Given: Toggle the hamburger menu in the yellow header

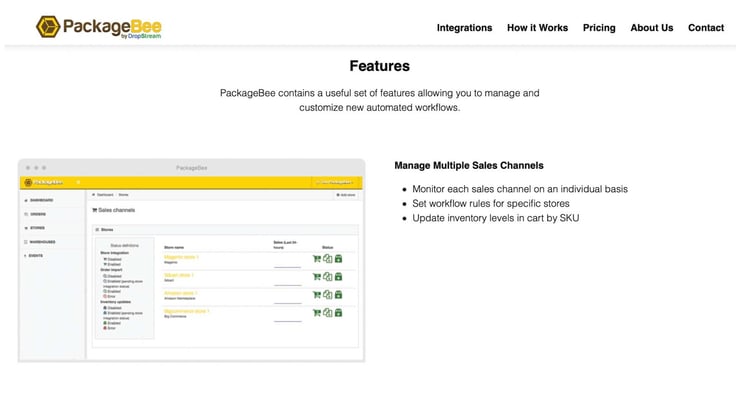Looking at the screenshot, I should coord(78,182).
